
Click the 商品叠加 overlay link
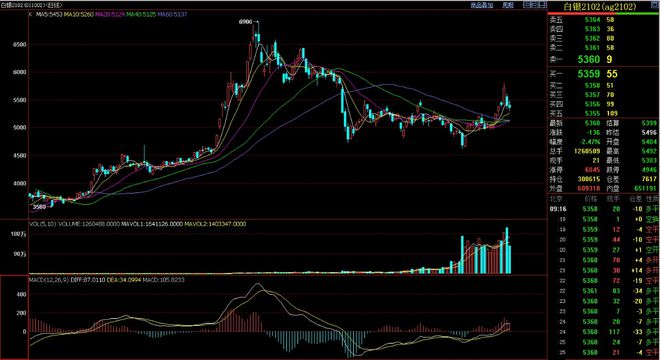pos(482,5)
